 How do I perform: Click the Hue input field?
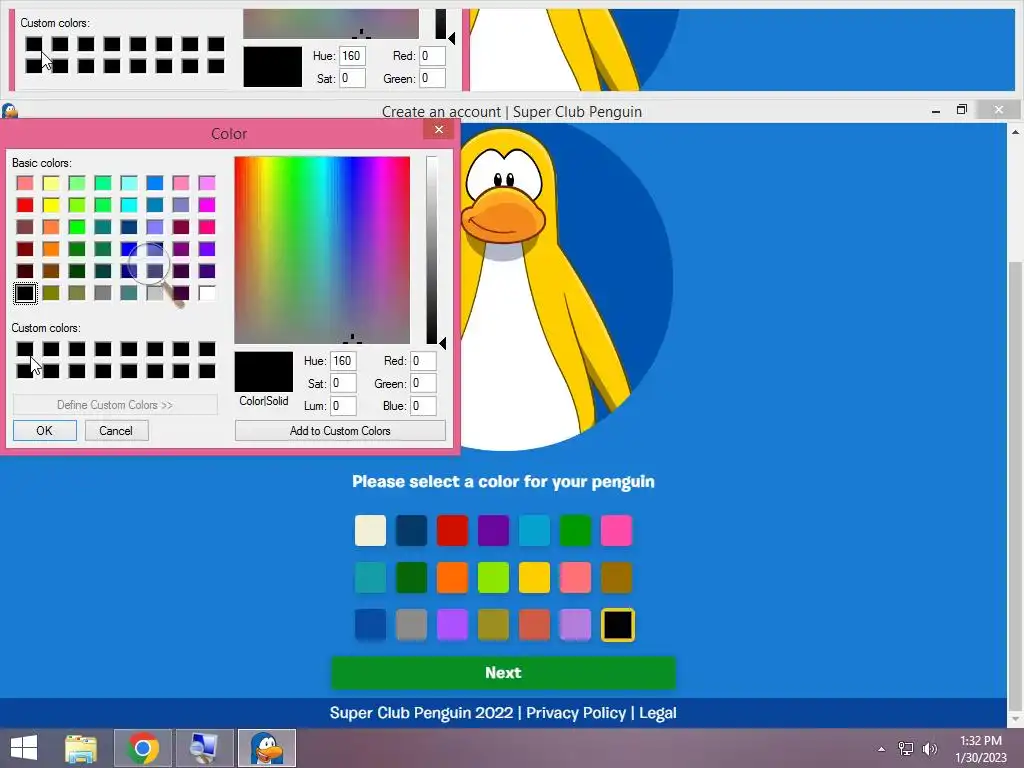[343, 360]
